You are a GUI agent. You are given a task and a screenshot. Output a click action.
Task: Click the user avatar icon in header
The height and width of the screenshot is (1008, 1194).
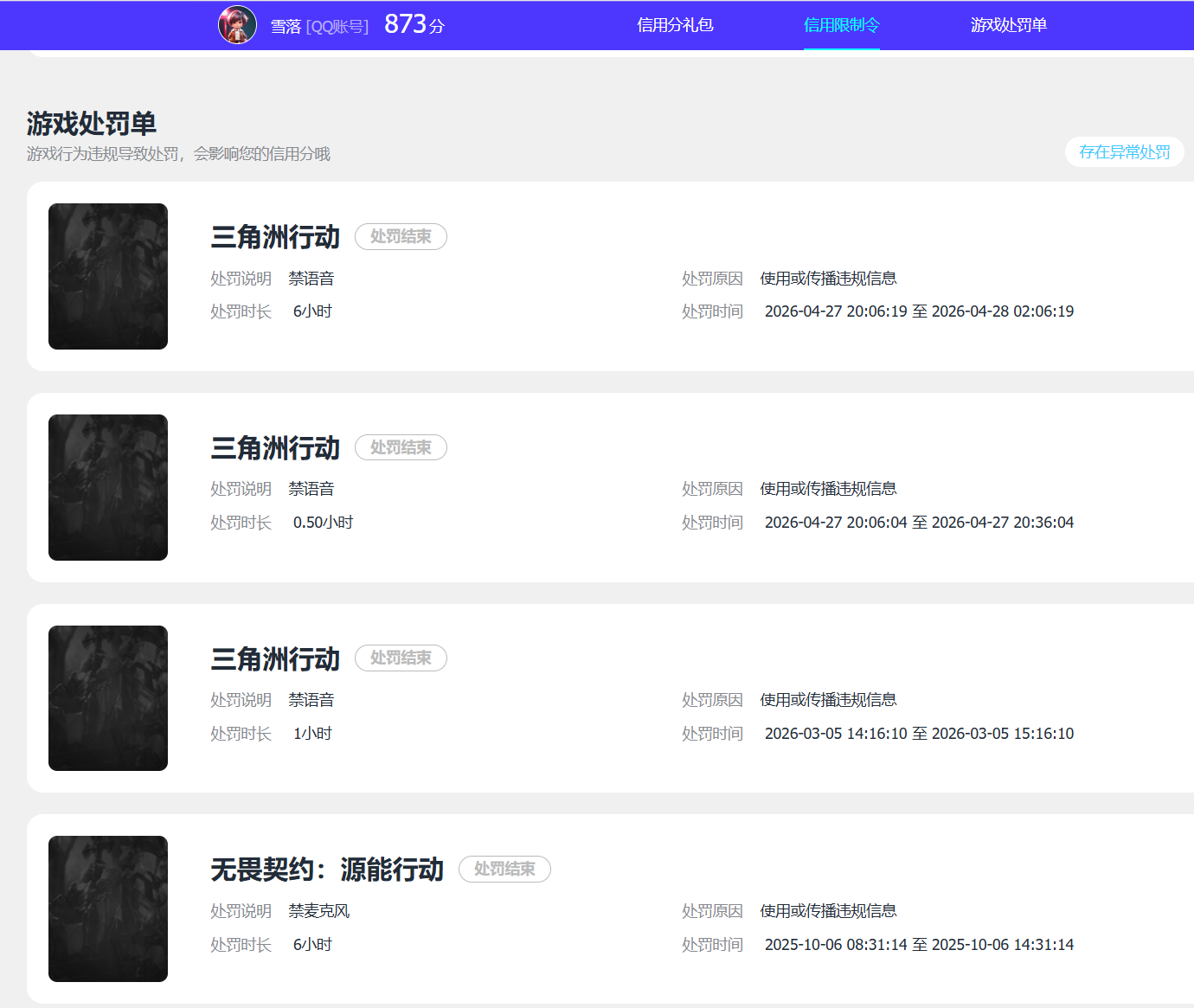coord(237,24)
